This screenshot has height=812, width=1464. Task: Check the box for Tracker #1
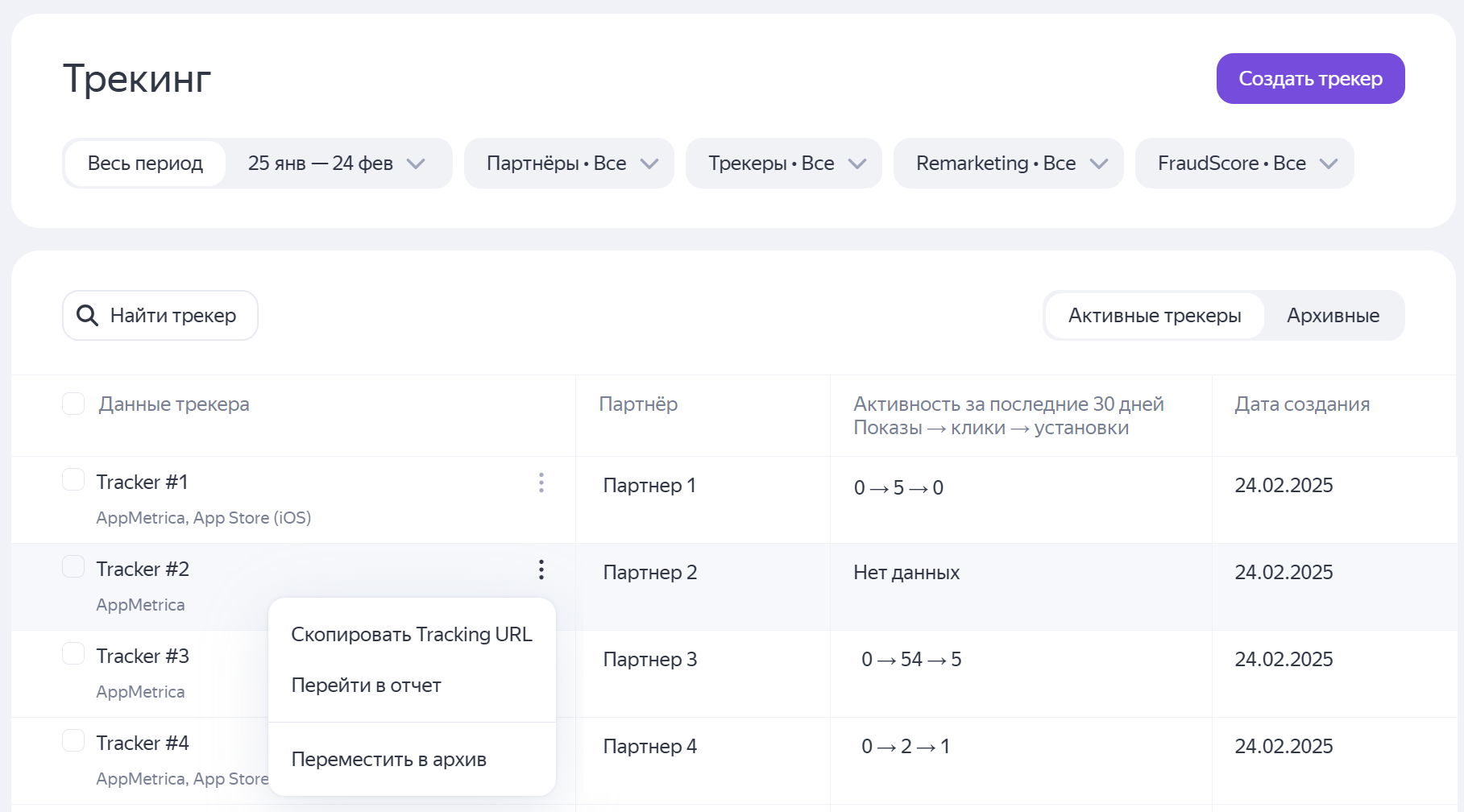(x=73, y=480)
